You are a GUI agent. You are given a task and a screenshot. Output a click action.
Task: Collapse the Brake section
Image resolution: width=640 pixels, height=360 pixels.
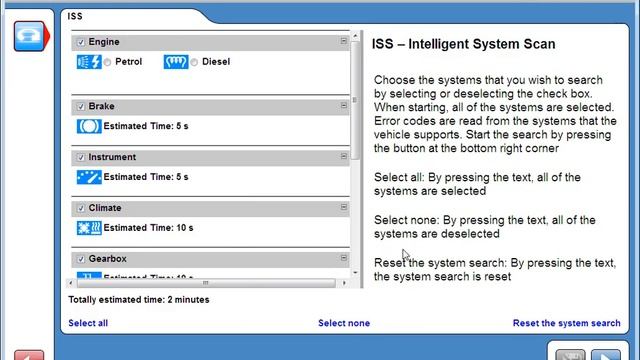click(343, 105)
